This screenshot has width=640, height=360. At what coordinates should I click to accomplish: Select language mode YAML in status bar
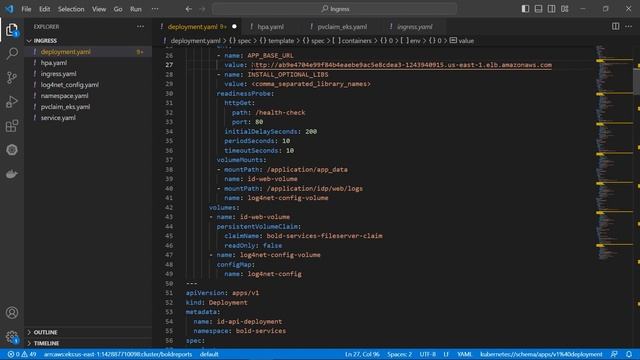464,354
